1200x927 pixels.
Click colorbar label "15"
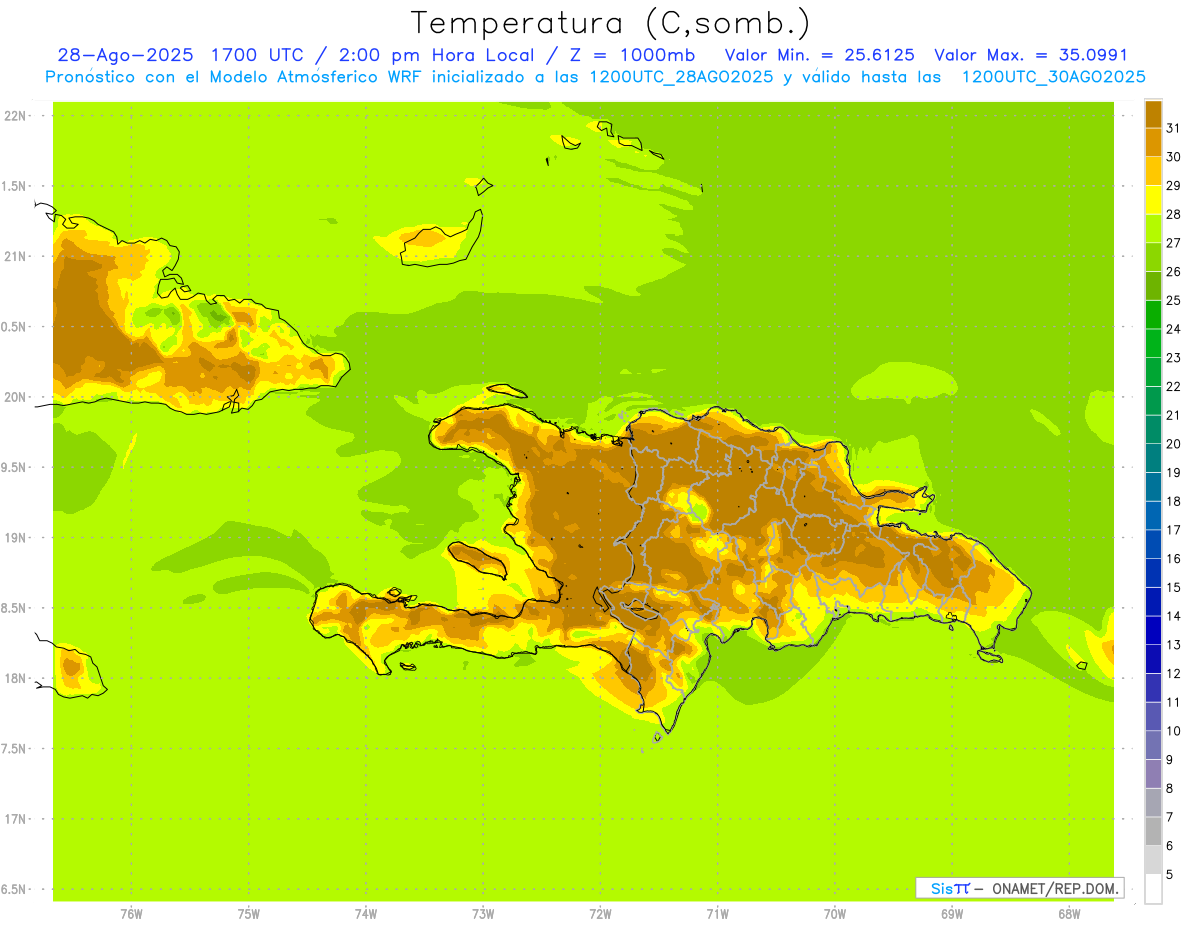coord(1173,587)
